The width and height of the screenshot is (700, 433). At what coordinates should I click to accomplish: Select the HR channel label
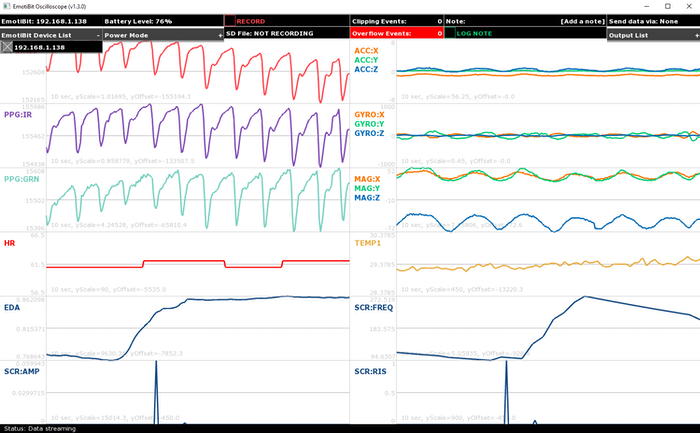point(9,243)
